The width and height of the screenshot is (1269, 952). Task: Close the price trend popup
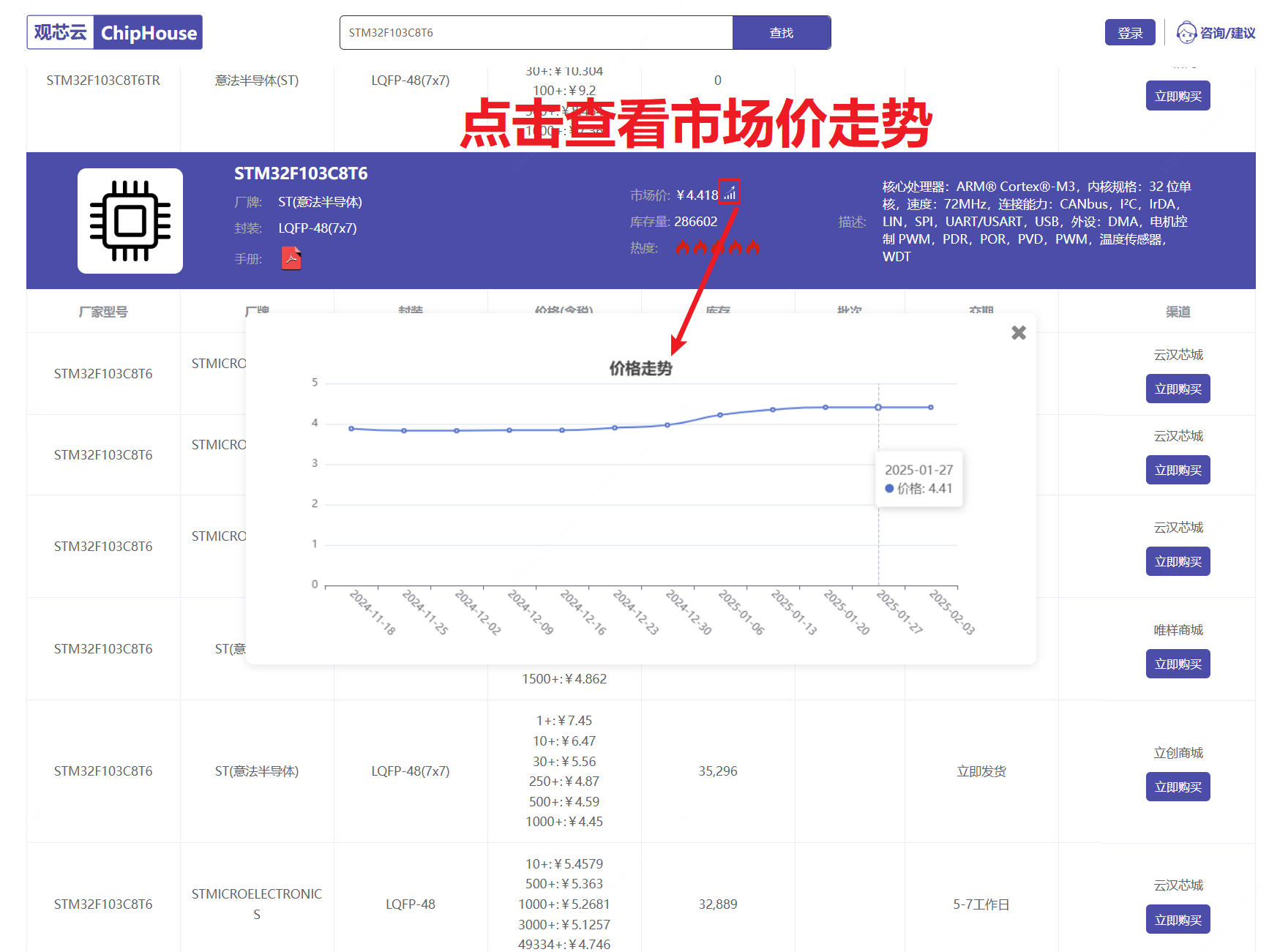pyautogui.click(x=1019, y=333)
